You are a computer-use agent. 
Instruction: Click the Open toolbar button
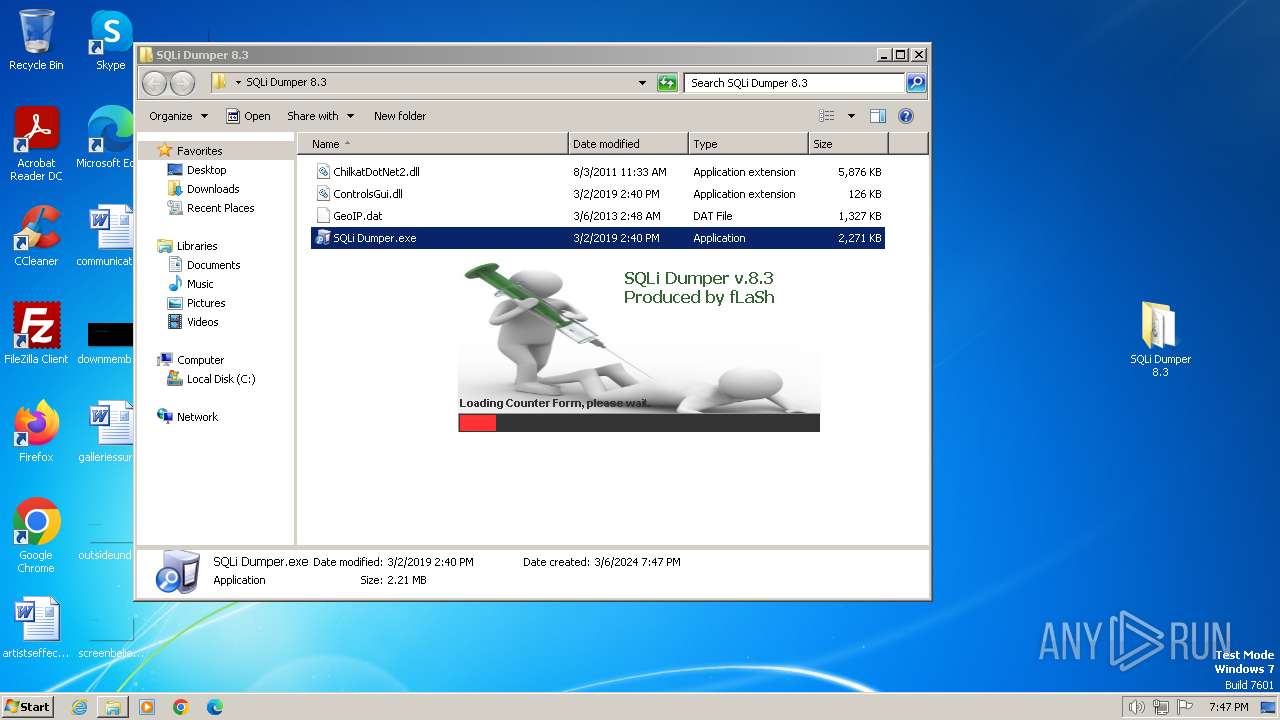(x=248, y=116)
